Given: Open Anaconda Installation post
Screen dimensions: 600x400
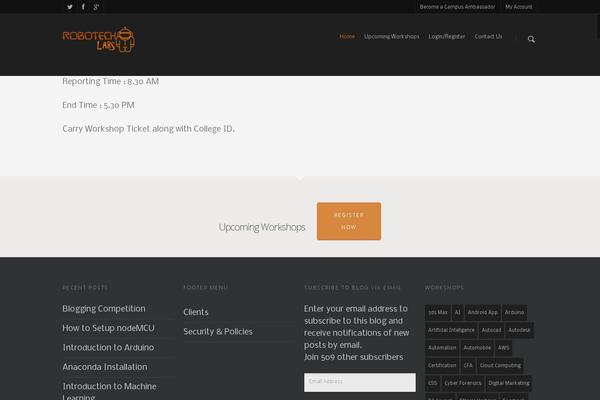Looking at the screenshot, I should pyautogui.click(x=105, y=367).
